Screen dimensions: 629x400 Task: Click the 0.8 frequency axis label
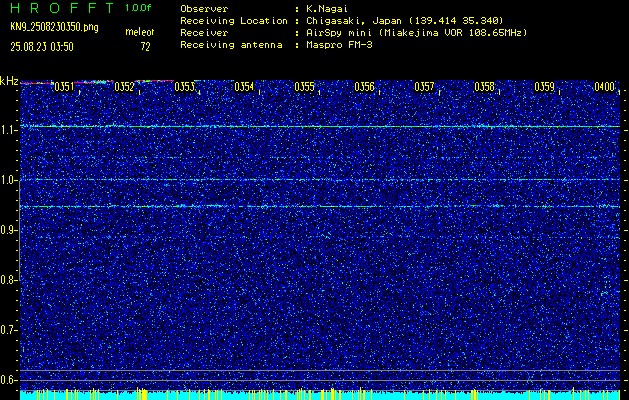tap(8, 280)
